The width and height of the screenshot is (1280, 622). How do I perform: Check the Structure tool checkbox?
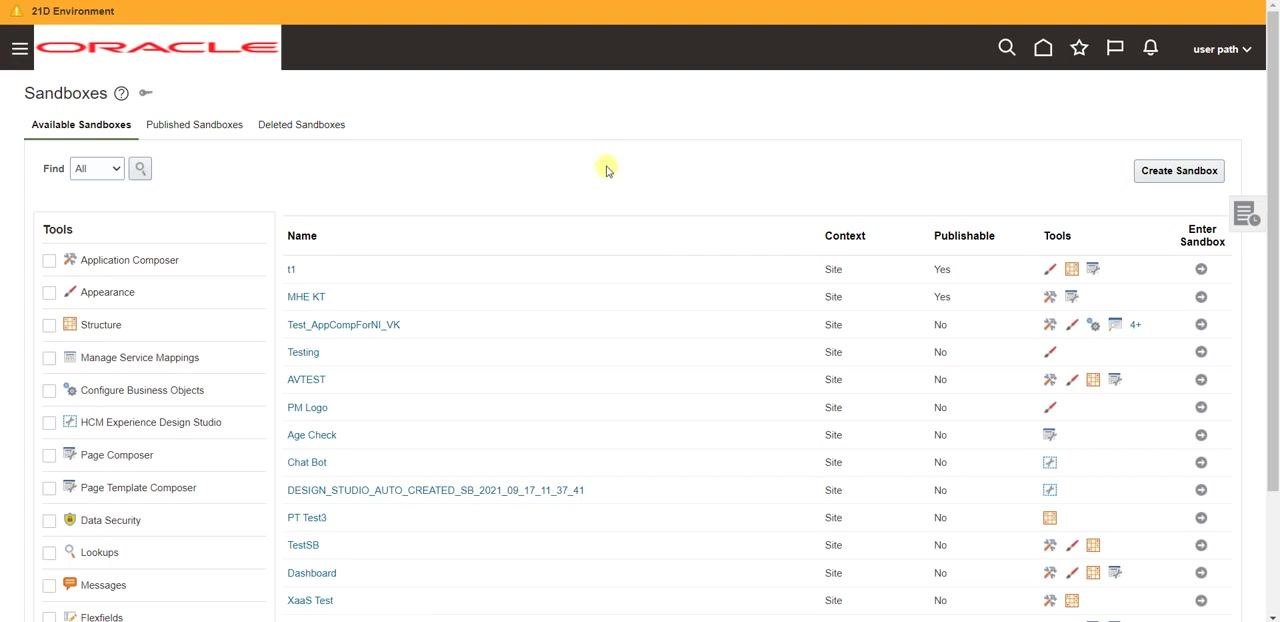49,326
